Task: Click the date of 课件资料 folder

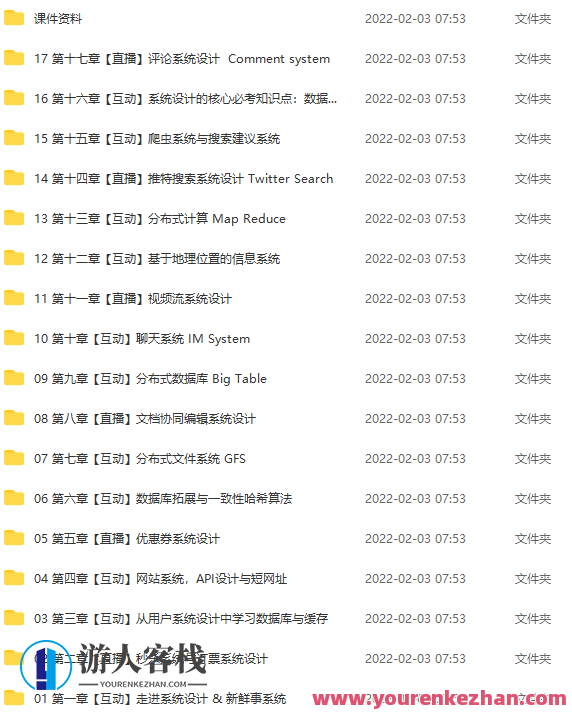Action: click(x=415, y=19)
